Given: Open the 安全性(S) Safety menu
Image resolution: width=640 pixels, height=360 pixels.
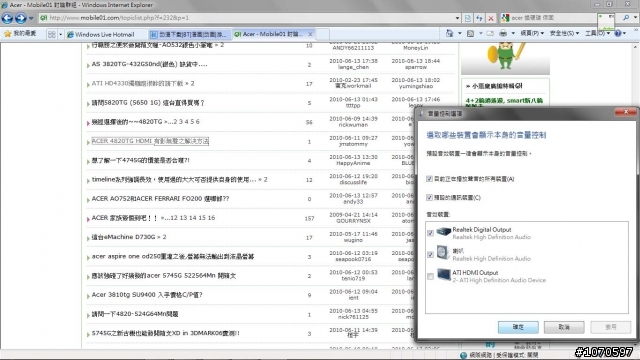Looking at the screenshot, I should [x=564, y=33].
